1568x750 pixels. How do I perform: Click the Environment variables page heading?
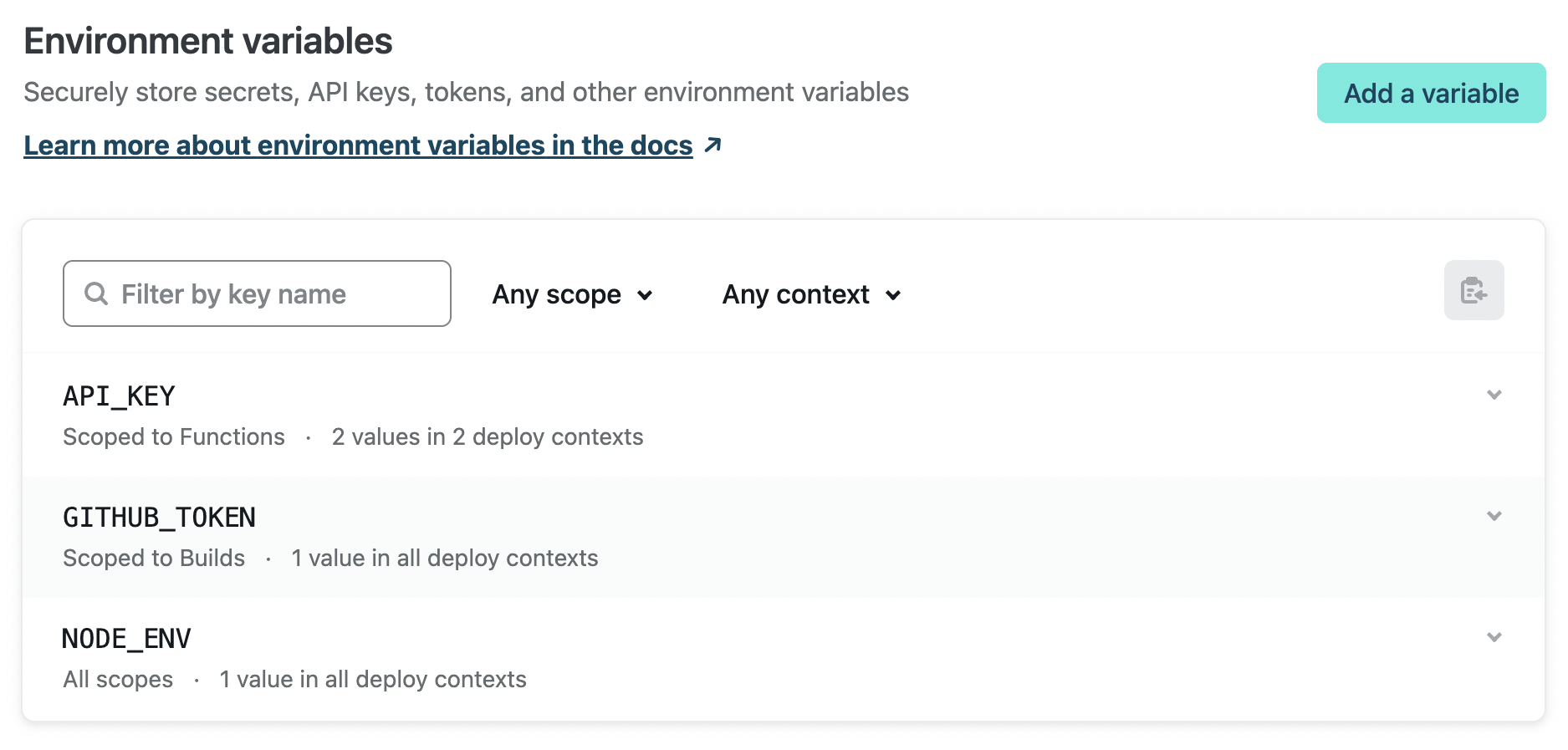pyautogui.click(x=208, y=41)
